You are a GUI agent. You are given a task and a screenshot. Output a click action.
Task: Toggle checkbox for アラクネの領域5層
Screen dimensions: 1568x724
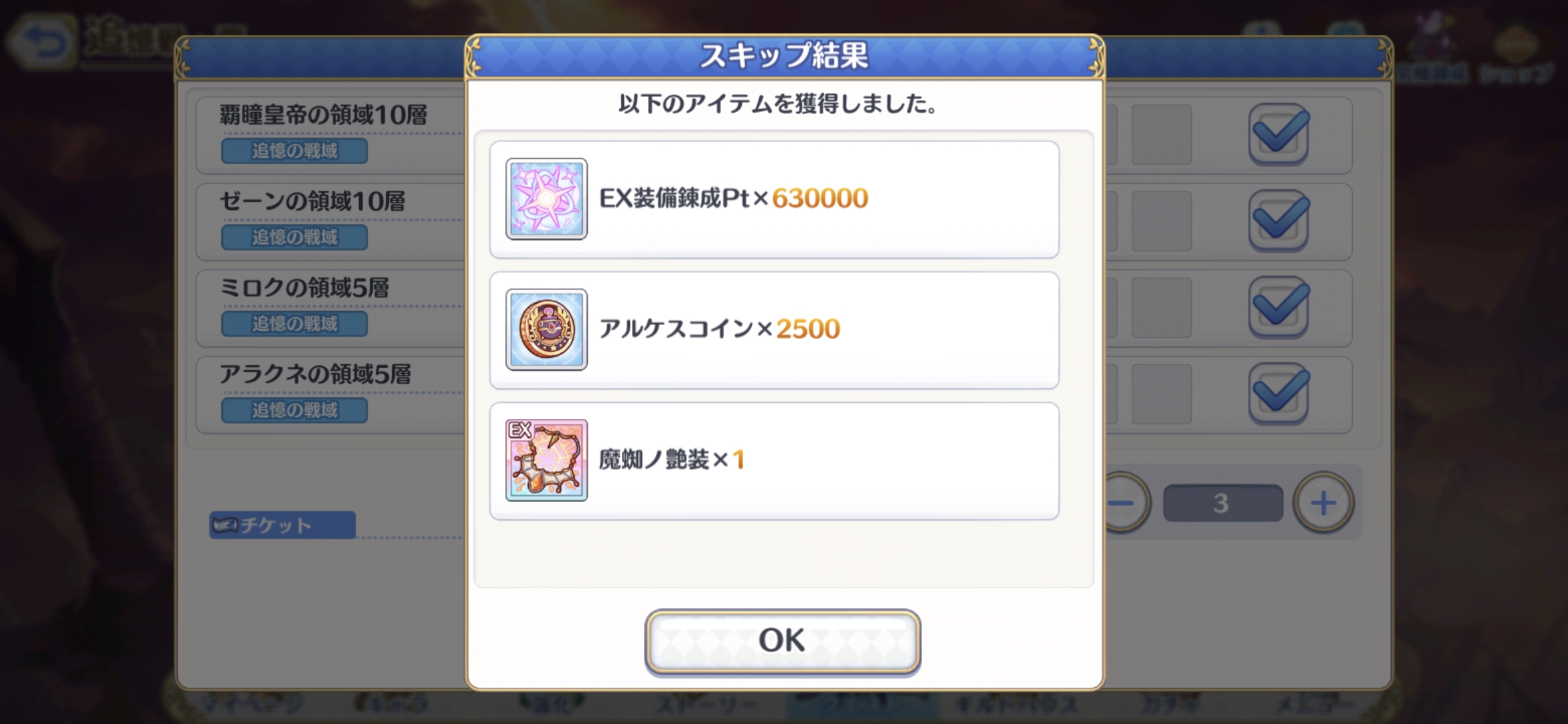[1279, 393]
